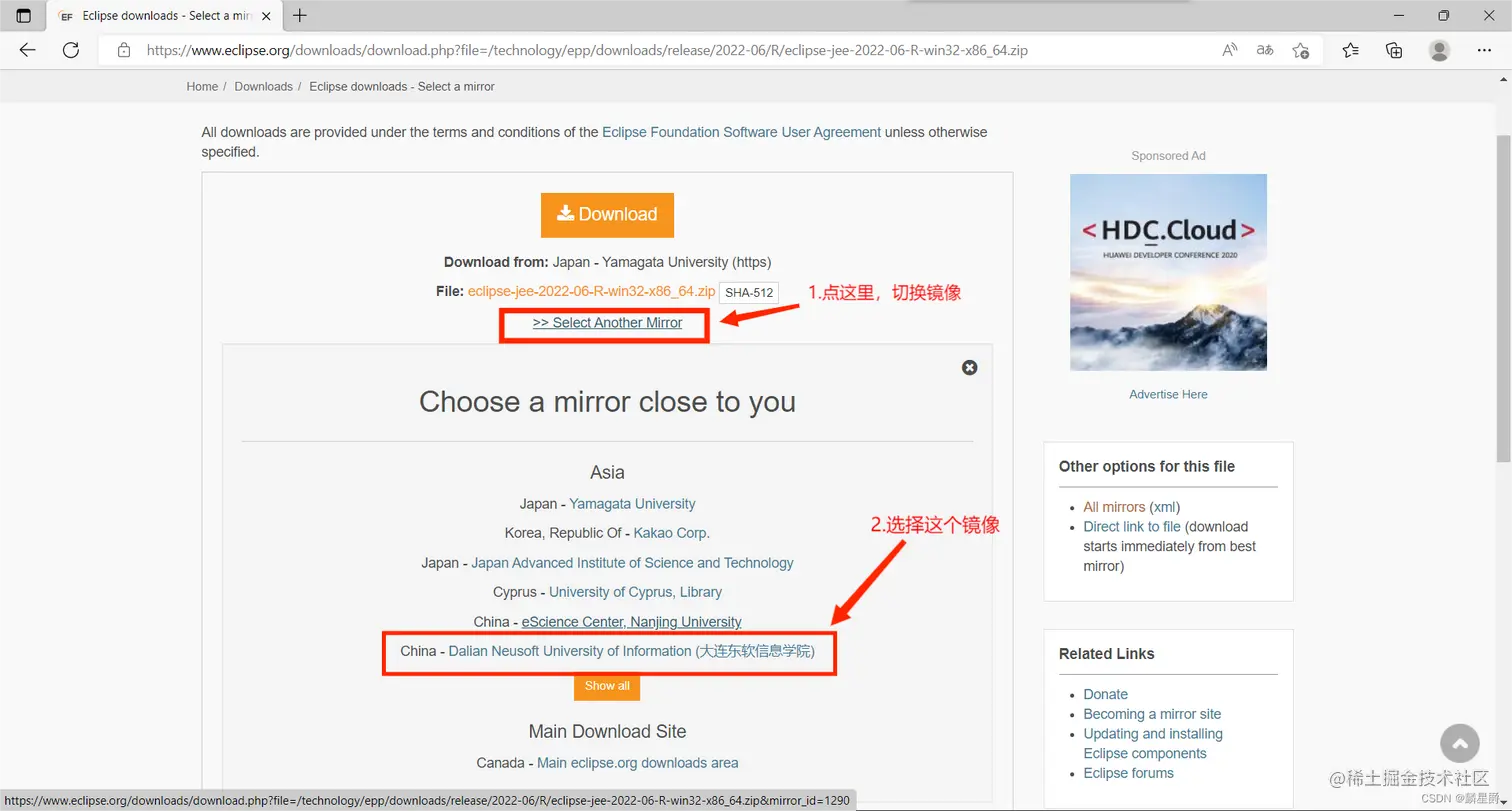
Task: Click the Other options for this file heading
Action: click(1147, 466)
